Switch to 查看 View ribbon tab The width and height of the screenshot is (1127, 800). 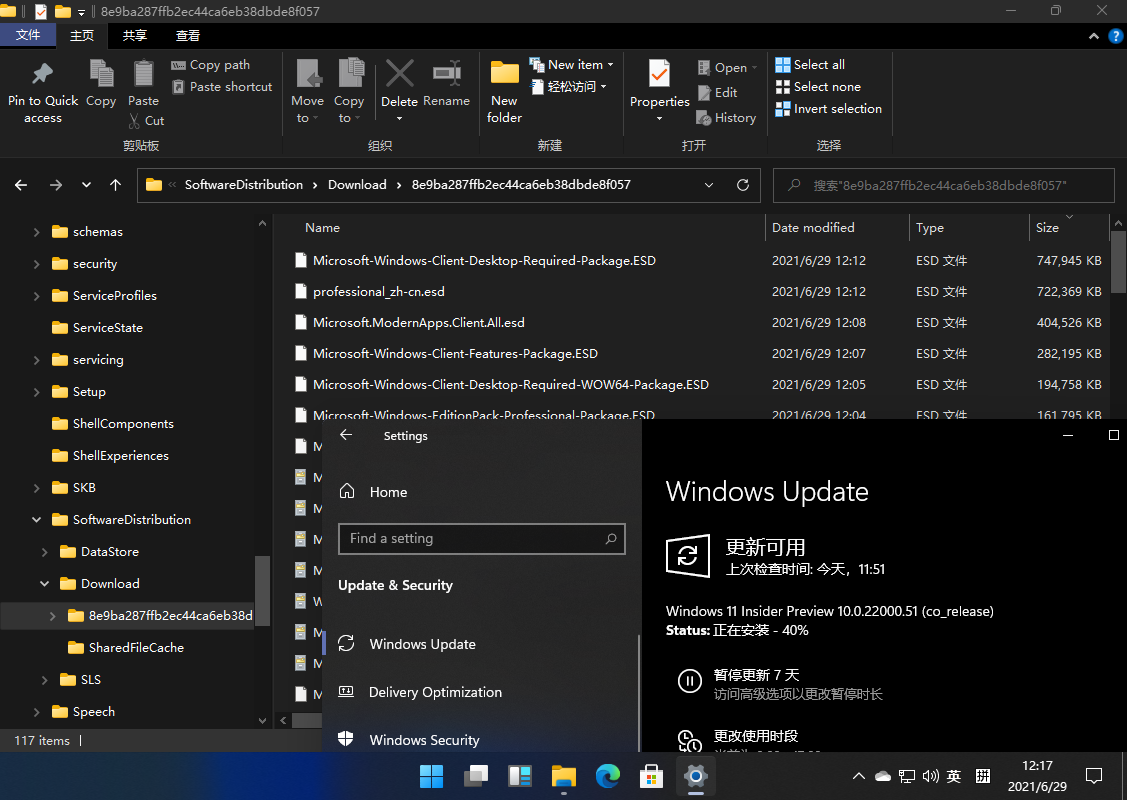[188, 35]
